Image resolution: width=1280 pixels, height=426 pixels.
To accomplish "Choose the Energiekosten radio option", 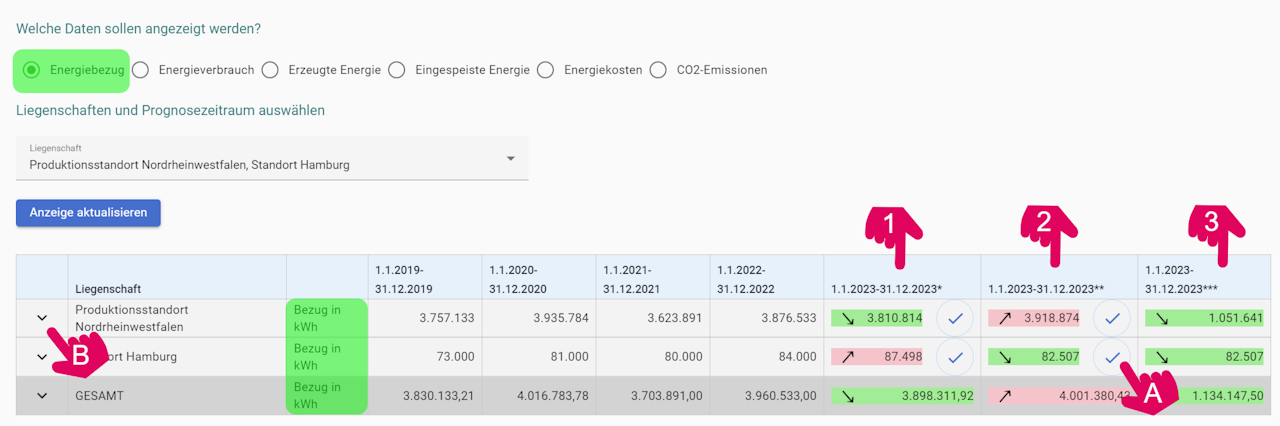I will [x=546, y=70].
